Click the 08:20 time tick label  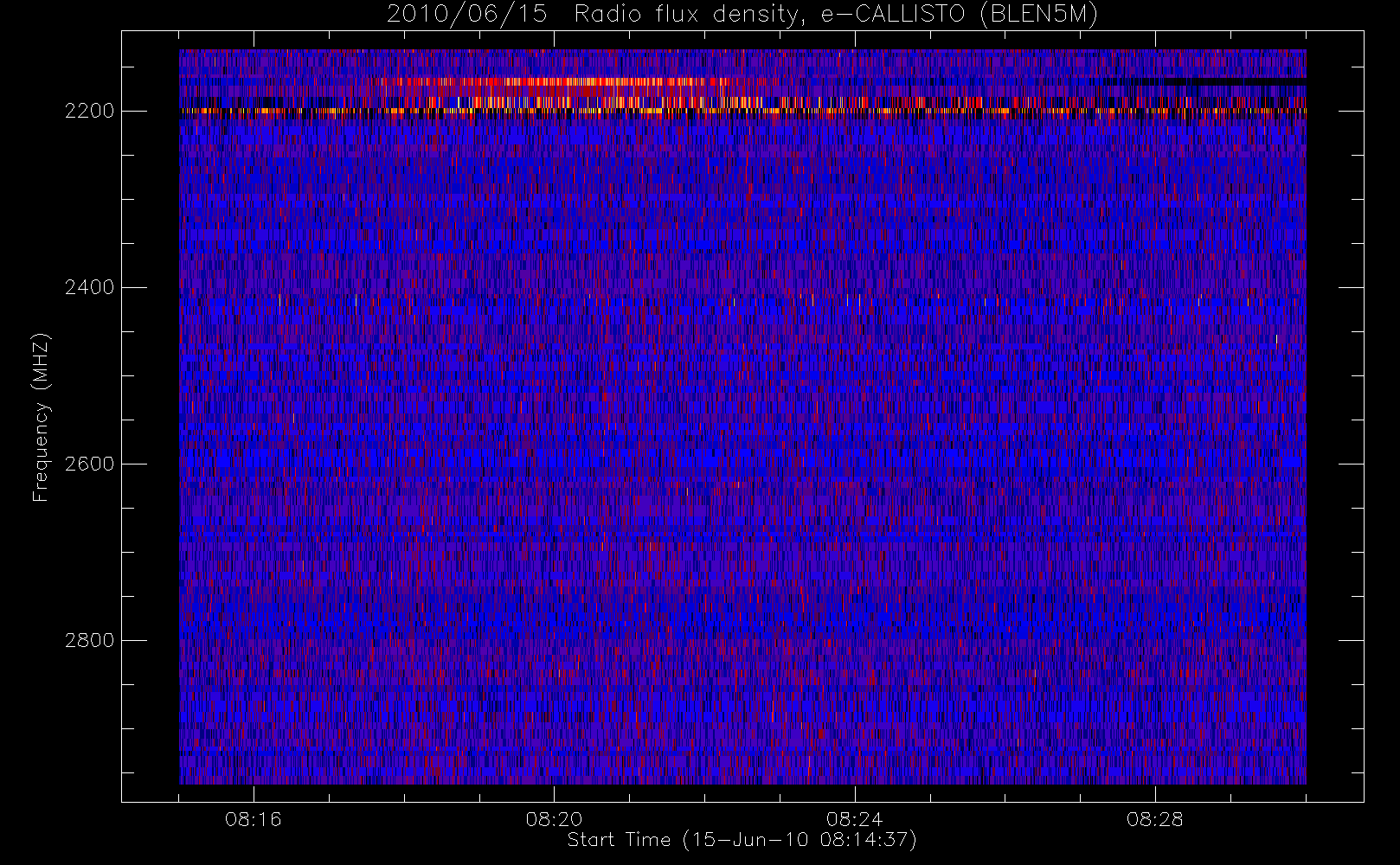tap(554, 819)
